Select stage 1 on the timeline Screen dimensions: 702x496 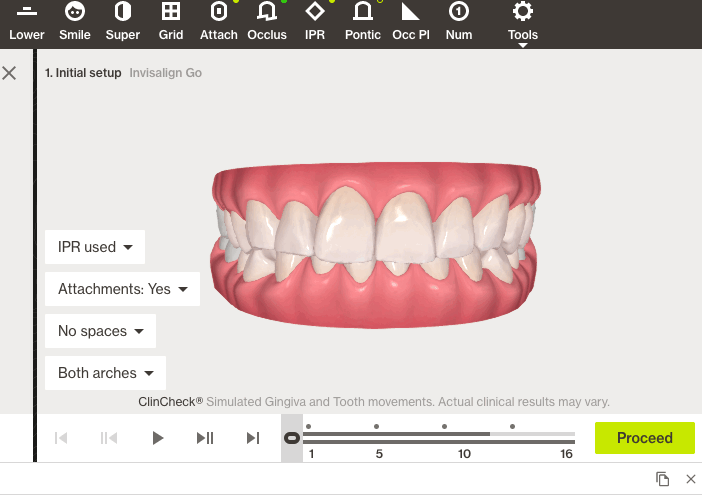[x=311, y=454]
